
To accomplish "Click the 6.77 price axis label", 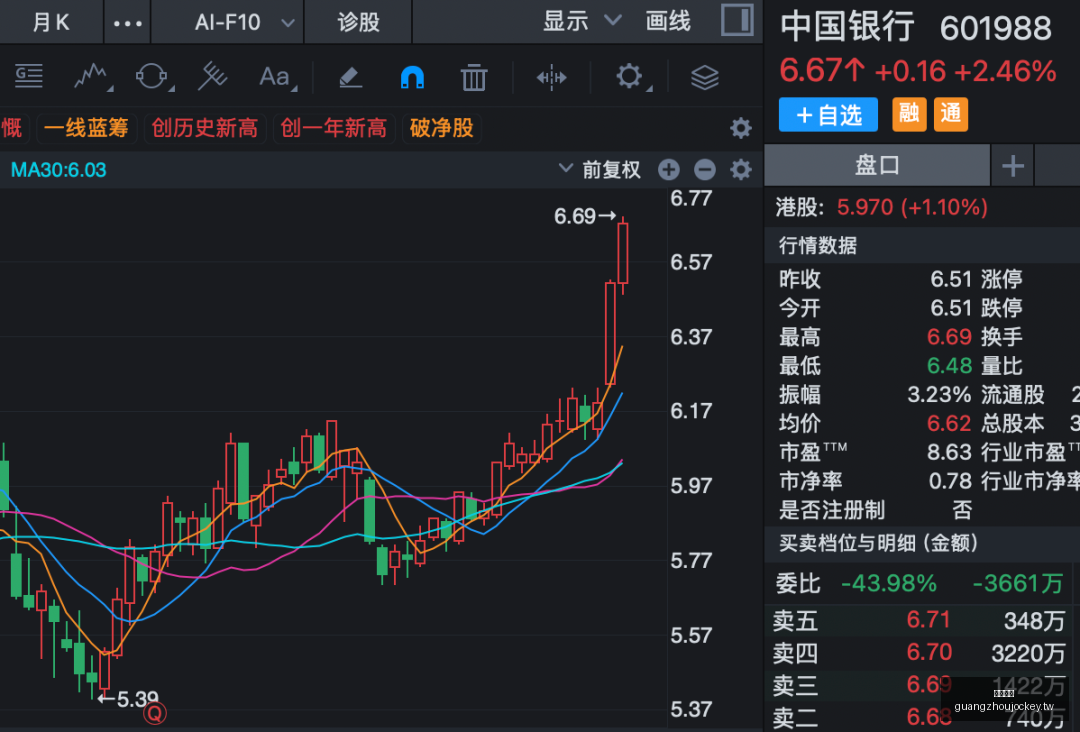I will pos(691,198).
